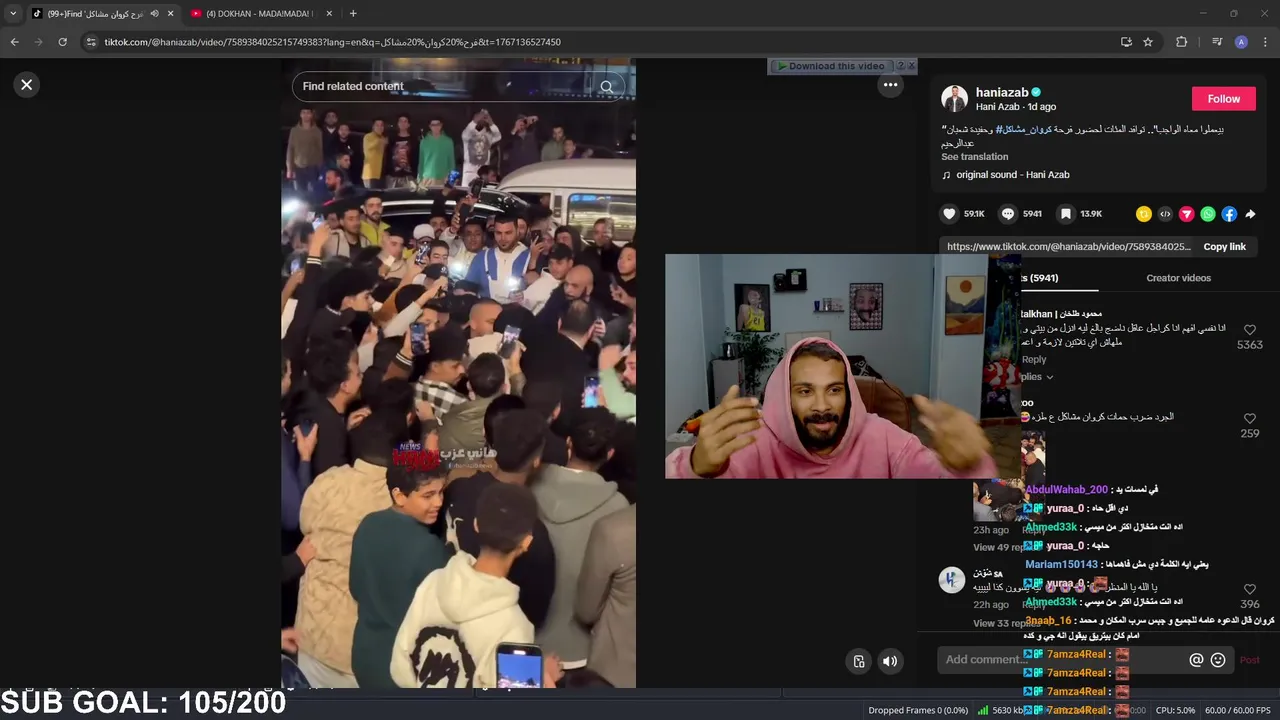Share to WhatsApp icon
The height and width of the screenshot is (720, 1280).
coord(1208,214)
